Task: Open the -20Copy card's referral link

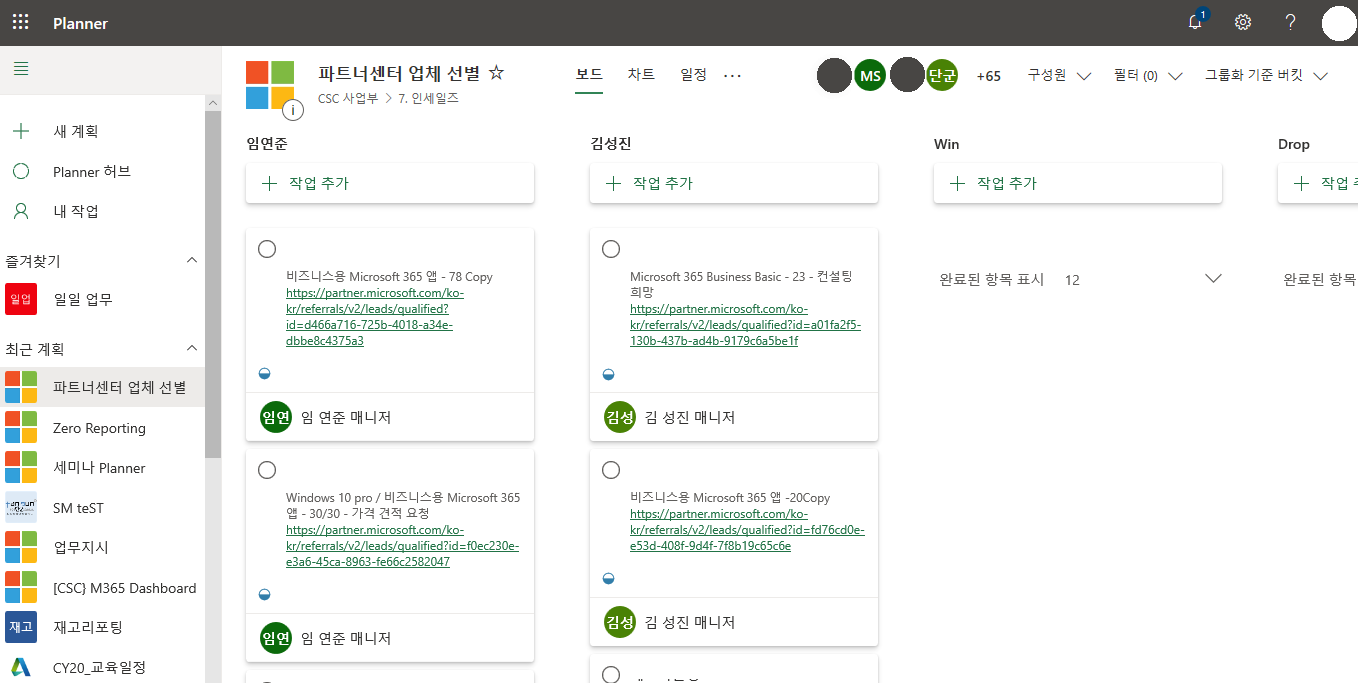Action: 747,530
